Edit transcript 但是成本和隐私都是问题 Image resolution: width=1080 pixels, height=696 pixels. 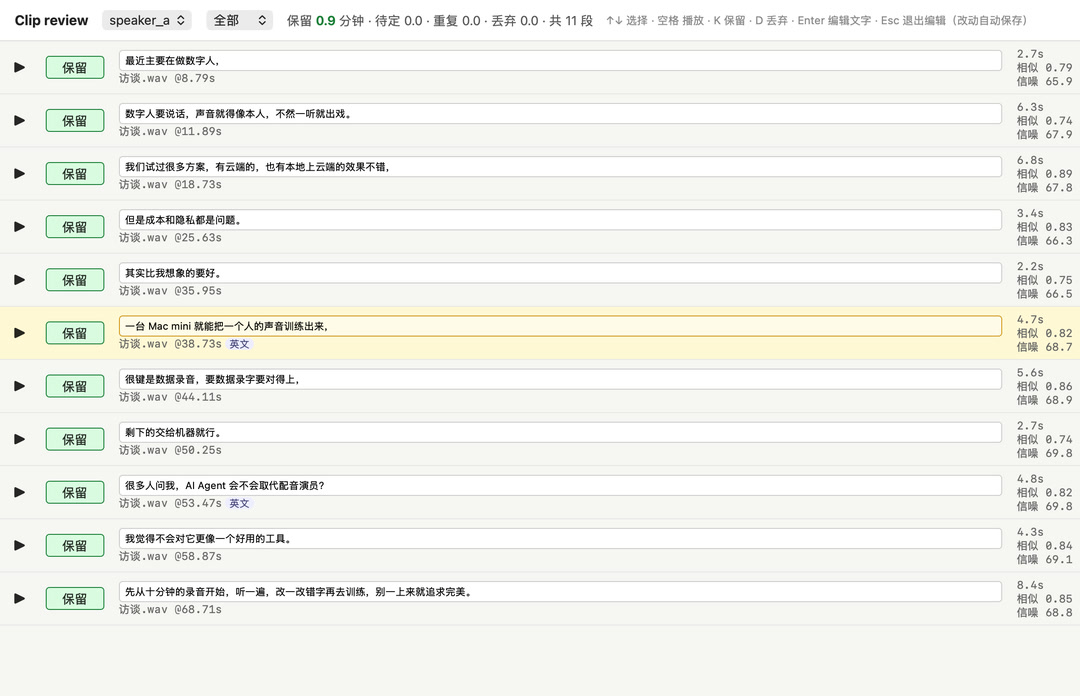pos(560,219)
